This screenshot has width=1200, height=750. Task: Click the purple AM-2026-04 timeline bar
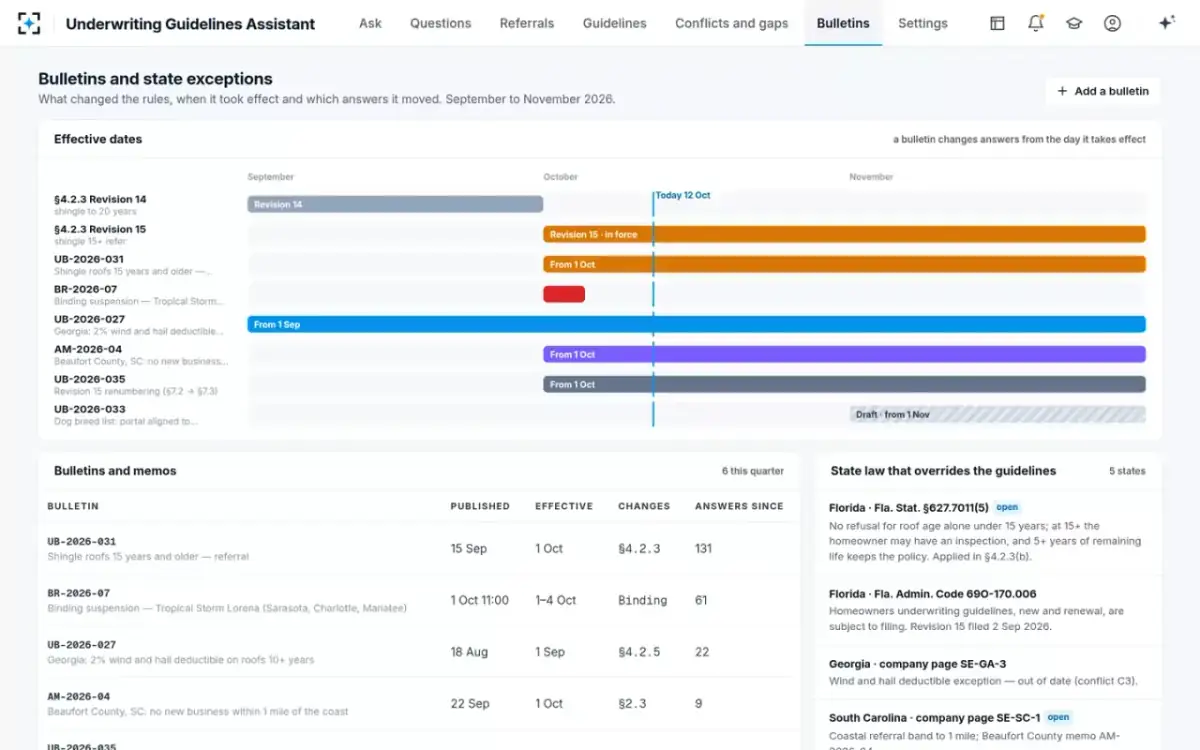tap(844, 354)
